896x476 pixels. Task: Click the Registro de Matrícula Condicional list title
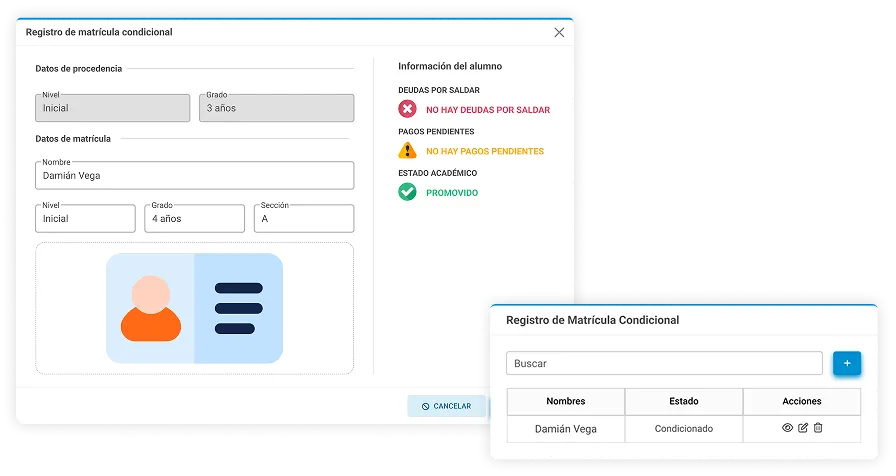click(x=593, y=320)
